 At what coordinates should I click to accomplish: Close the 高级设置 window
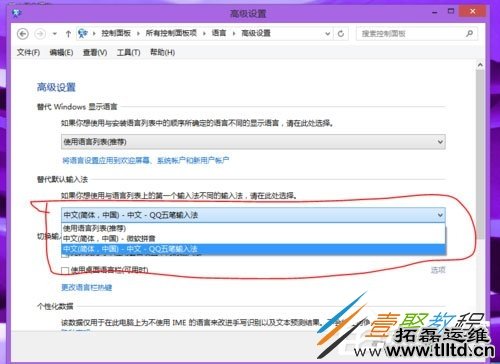tap(472, 12)
